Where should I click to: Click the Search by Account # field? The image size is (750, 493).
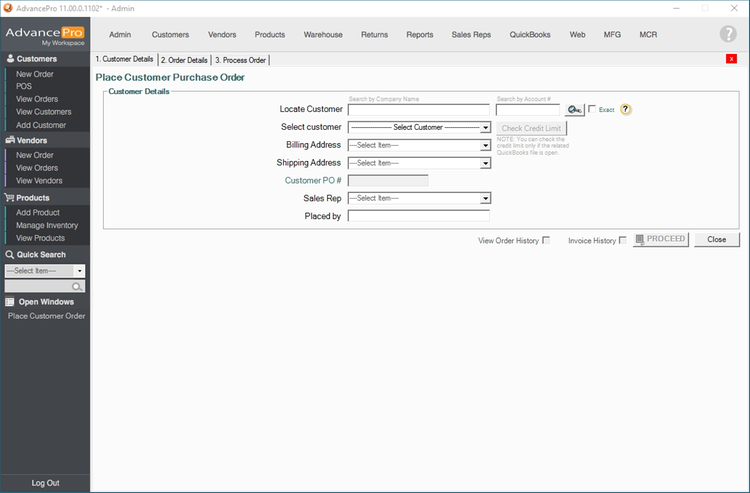(x=528, y=110)
